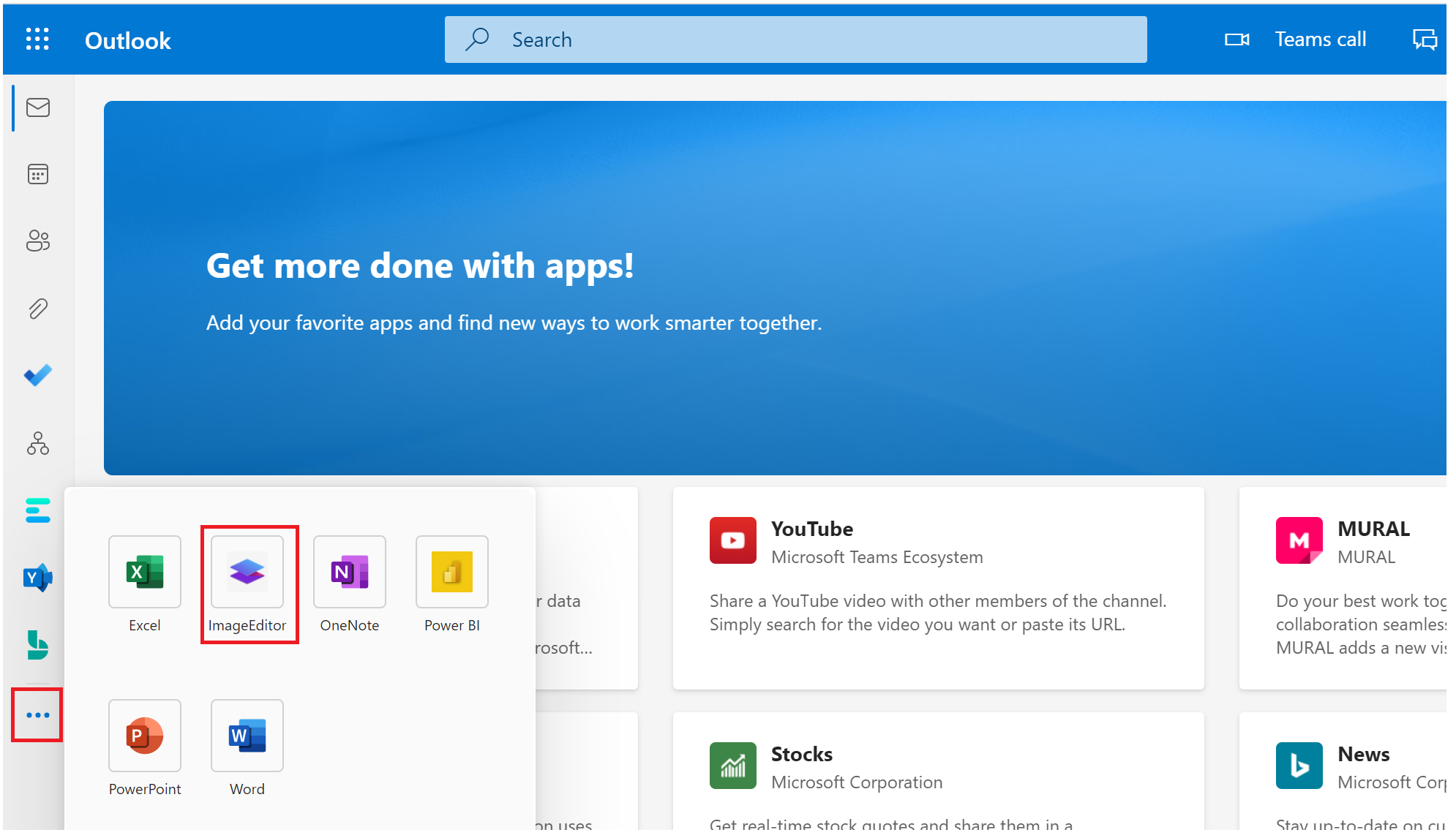Open Yammer in the sidebar

click(x=38, y=578)
